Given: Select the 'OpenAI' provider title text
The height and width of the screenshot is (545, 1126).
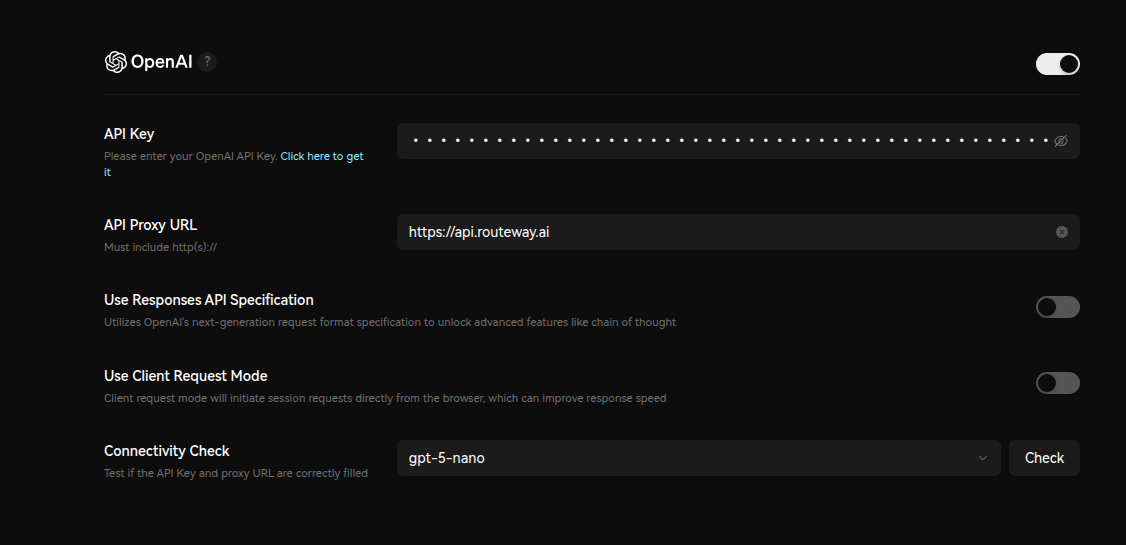Looking at the screenshot, I should click(162, 62).
